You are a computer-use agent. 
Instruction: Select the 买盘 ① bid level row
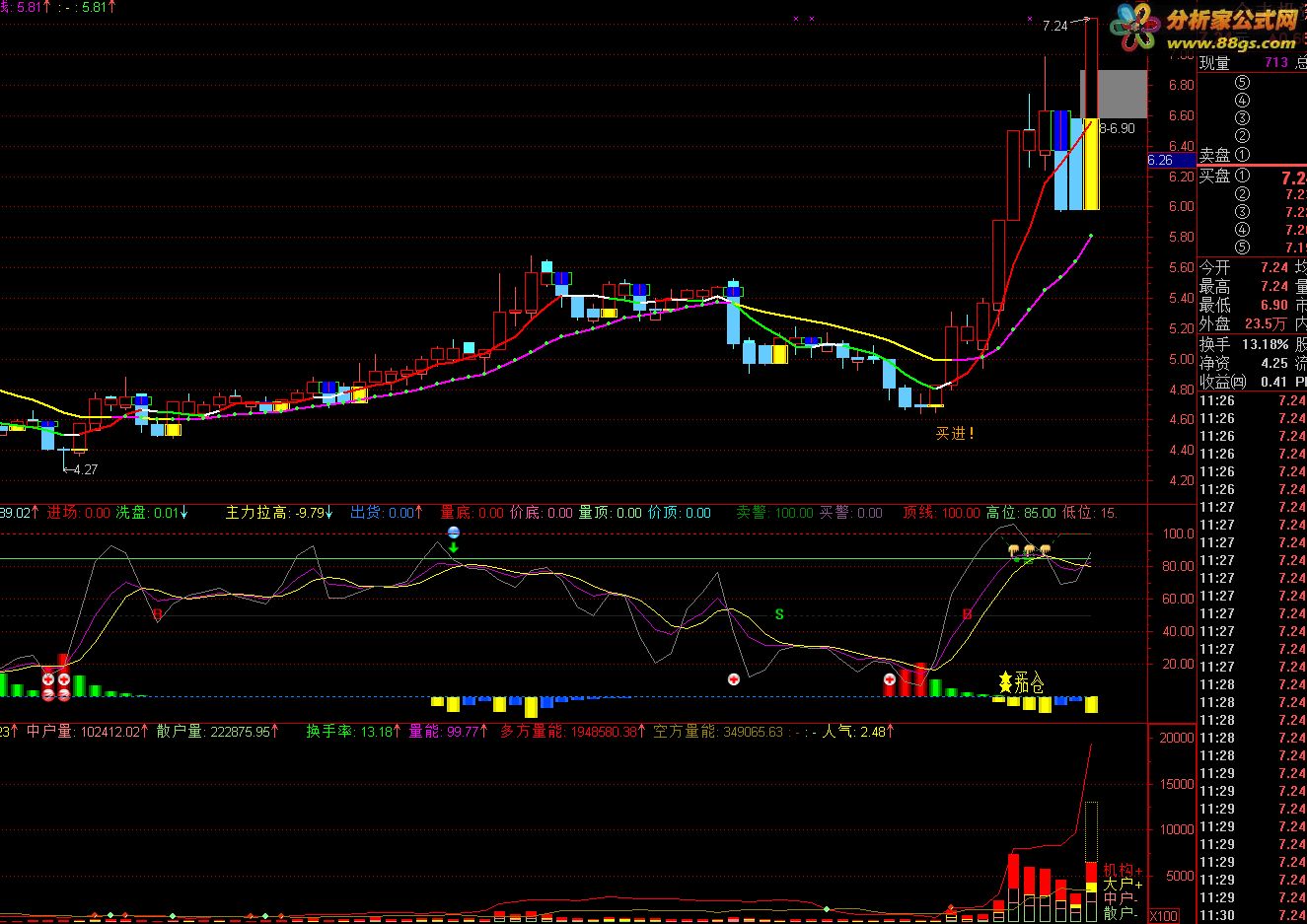tap(1252, 177)
